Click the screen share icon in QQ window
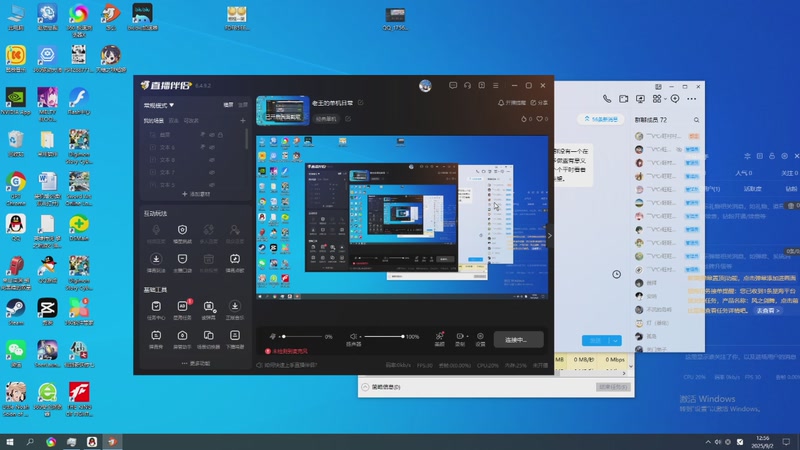 pyautogui.click(x=640, y=99)
